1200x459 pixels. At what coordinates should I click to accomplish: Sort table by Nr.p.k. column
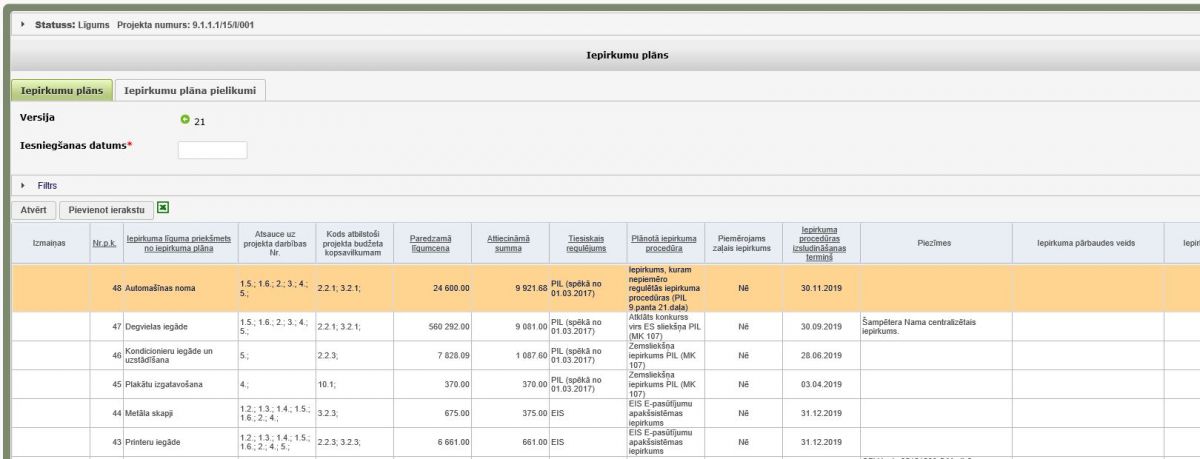click(103, 244)
